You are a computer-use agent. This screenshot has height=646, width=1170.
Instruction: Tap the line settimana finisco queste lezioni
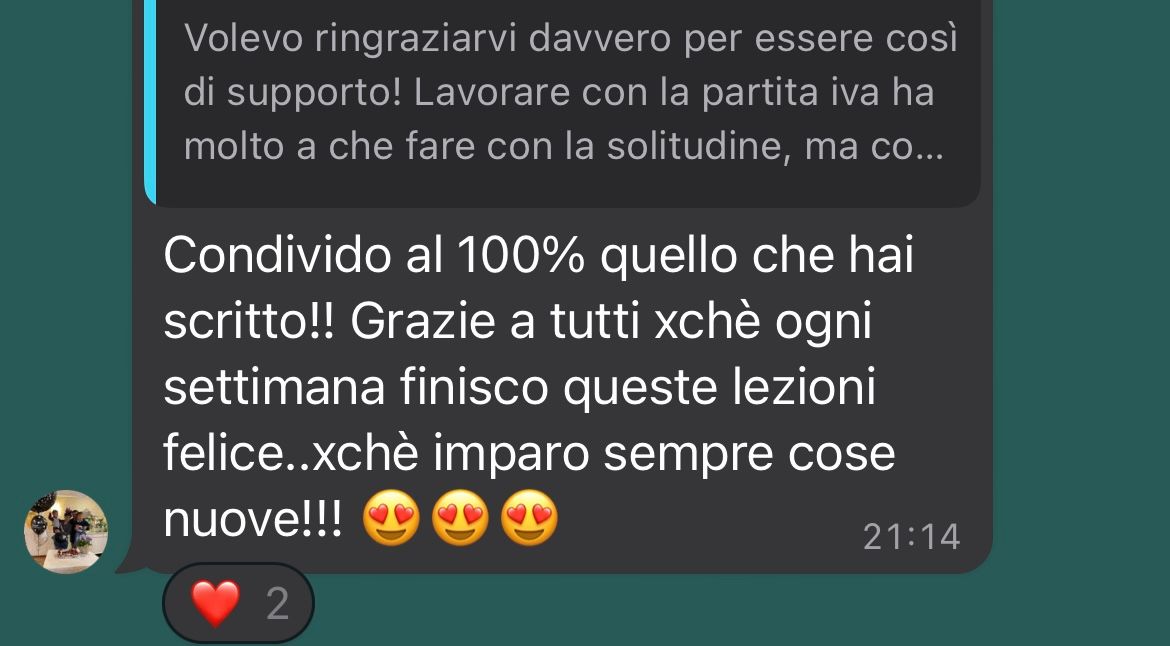coord(519,388)
